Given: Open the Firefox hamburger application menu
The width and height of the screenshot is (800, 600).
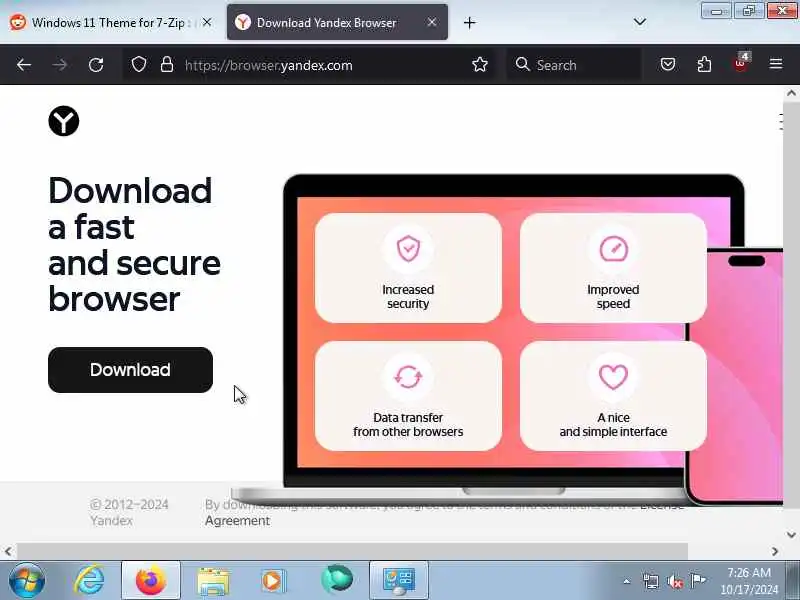Looking at the screenshot, I should (776, 64).
